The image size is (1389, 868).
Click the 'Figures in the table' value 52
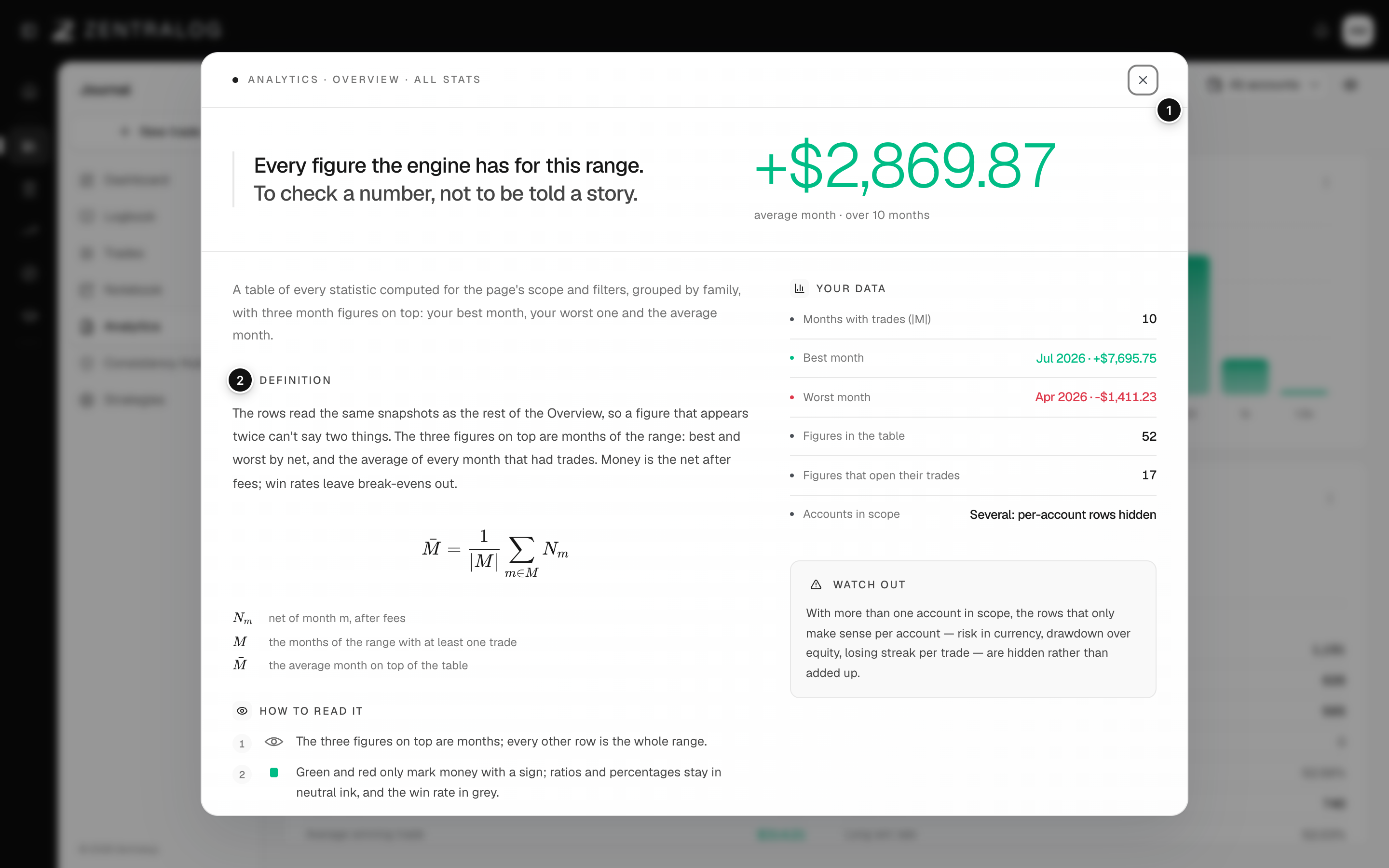[1148, 436]
